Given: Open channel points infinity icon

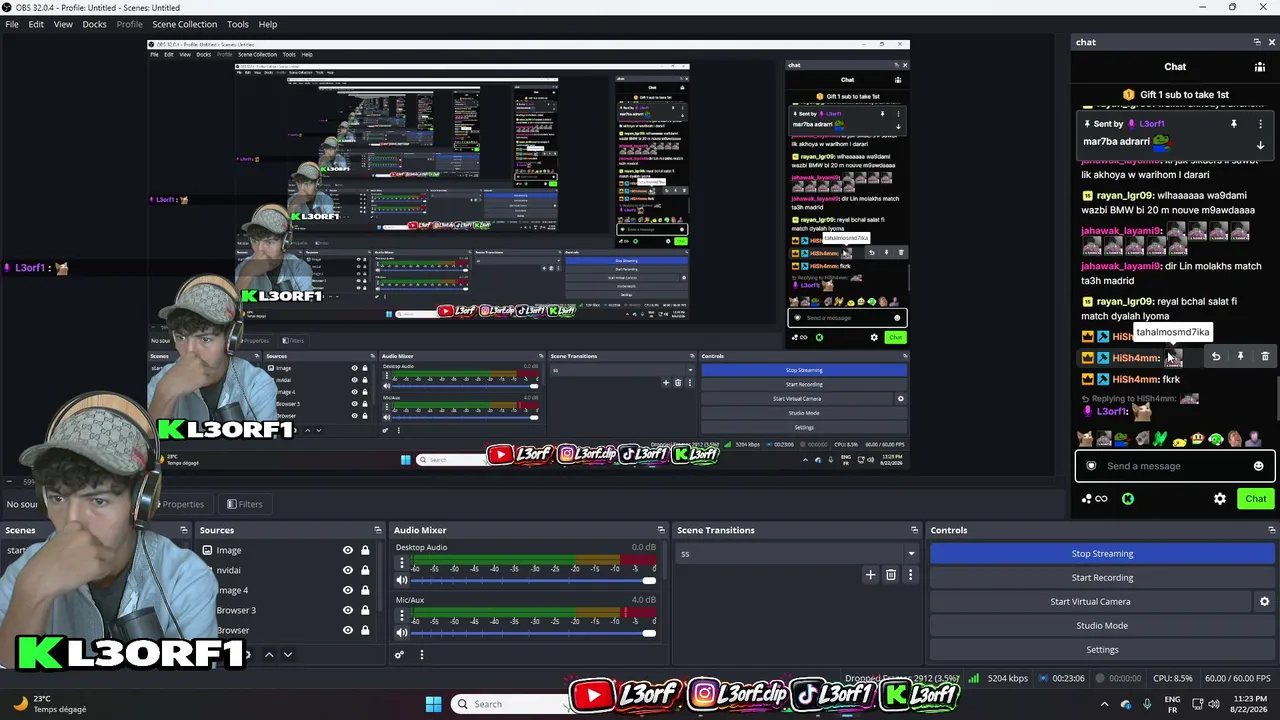Looking at the screenshot, I should (x=1101, y=499).
